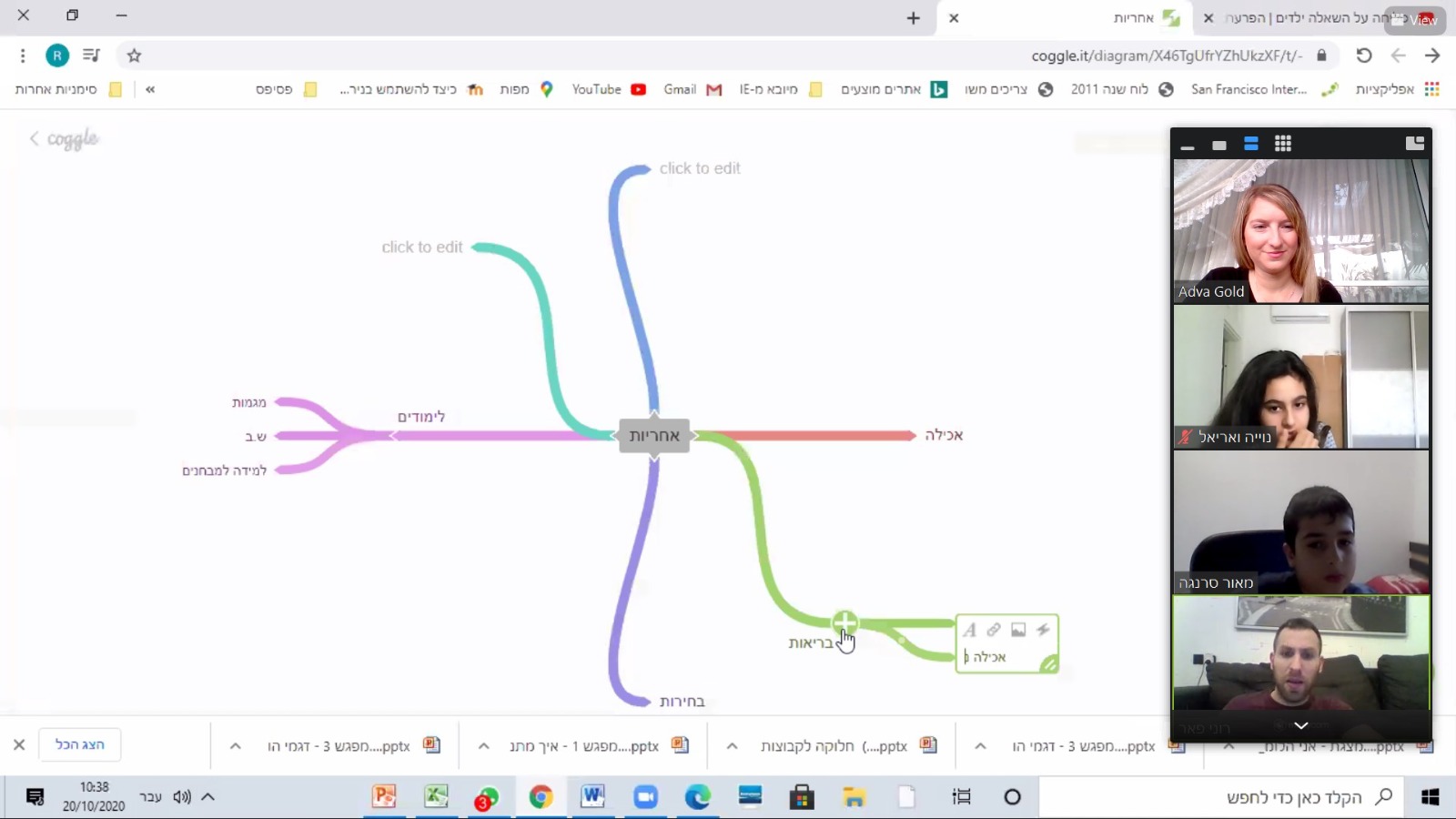
Task: Open the YouTube bookmark
Action: pos(608,89)
